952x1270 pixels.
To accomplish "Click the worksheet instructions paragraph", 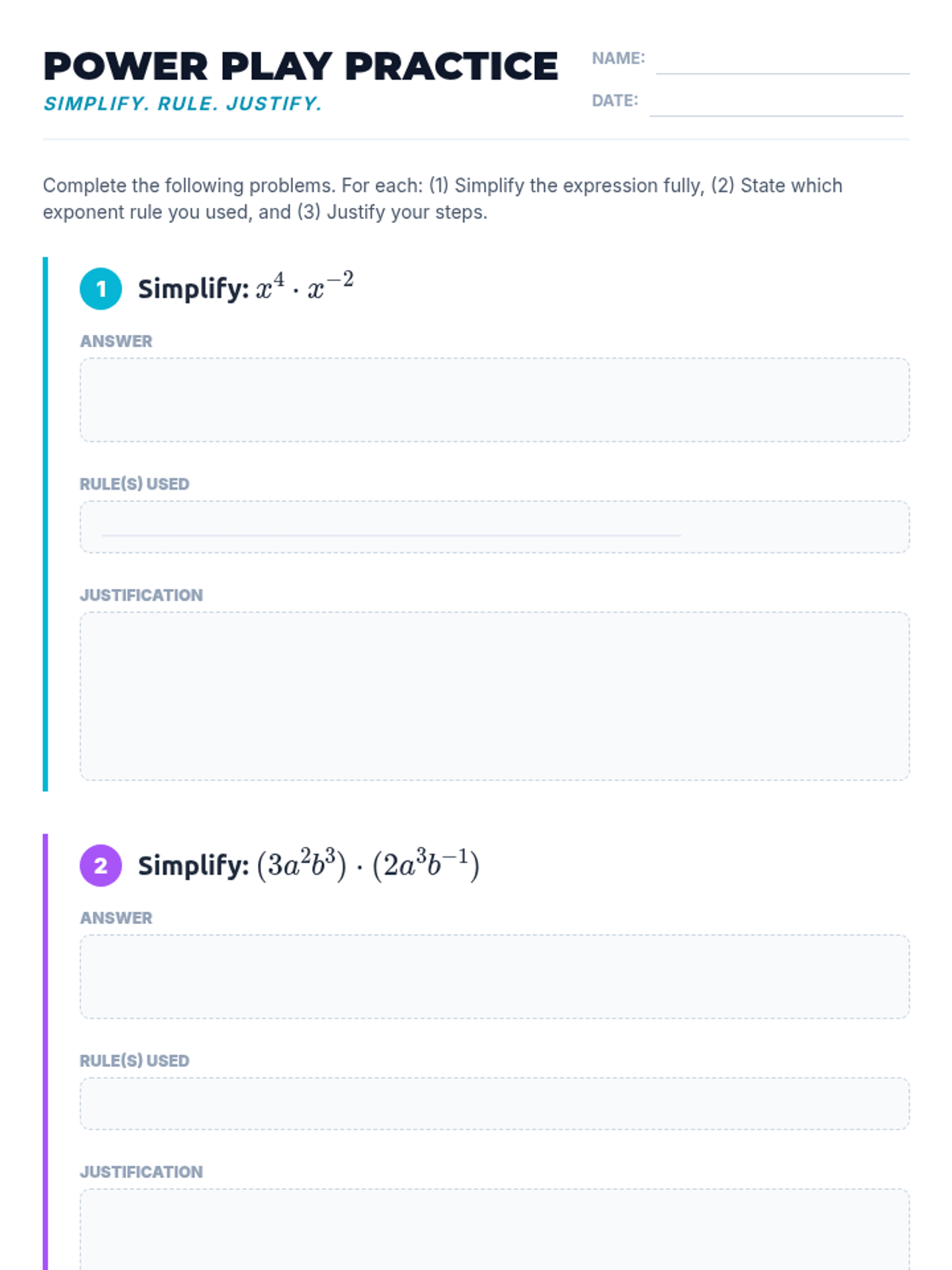I will [x=443, y=198].
